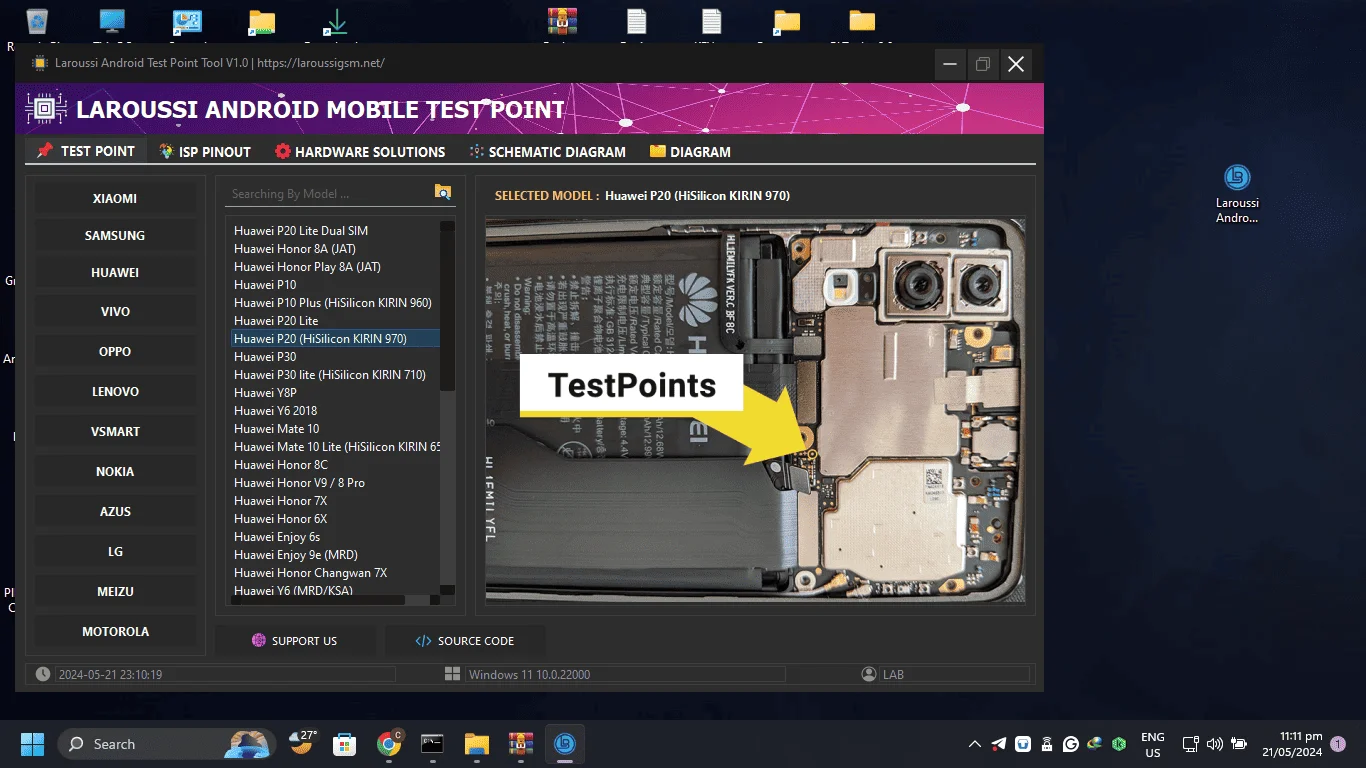This screenshot has height=768, width=1366.
Task: Show hidden system tray icons
Action: pyautogui.click(x=975, y=744)
